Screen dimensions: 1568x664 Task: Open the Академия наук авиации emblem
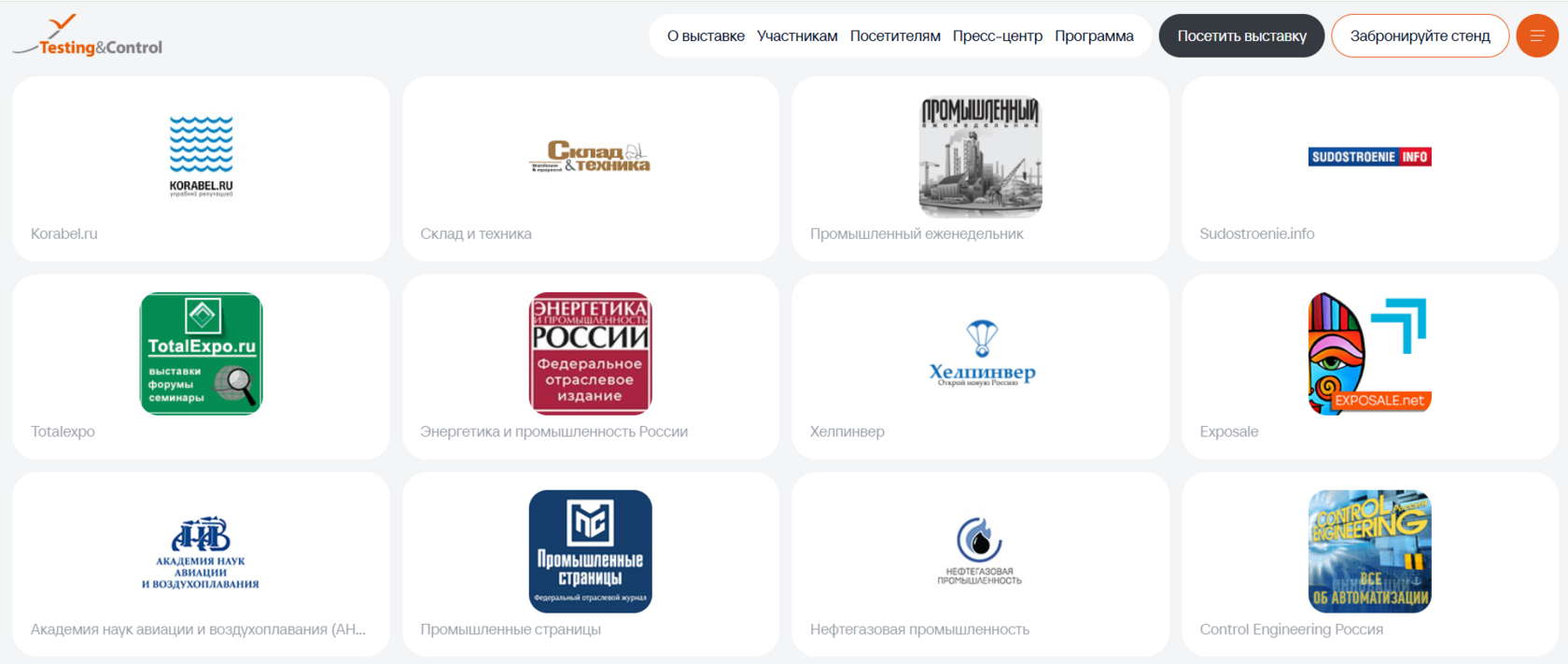click(201, 552)
